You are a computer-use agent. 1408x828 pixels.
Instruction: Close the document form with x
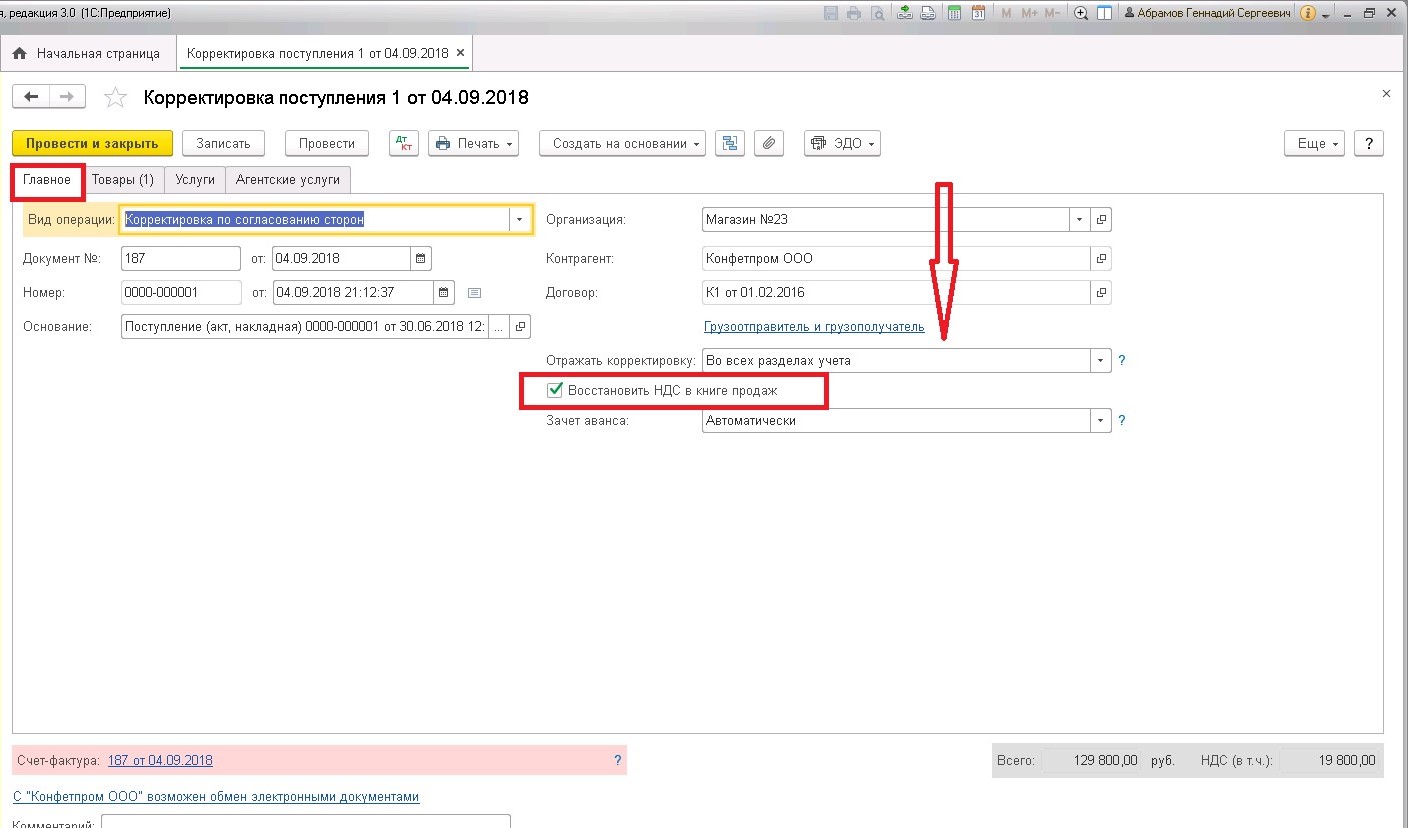(1386, 93)
